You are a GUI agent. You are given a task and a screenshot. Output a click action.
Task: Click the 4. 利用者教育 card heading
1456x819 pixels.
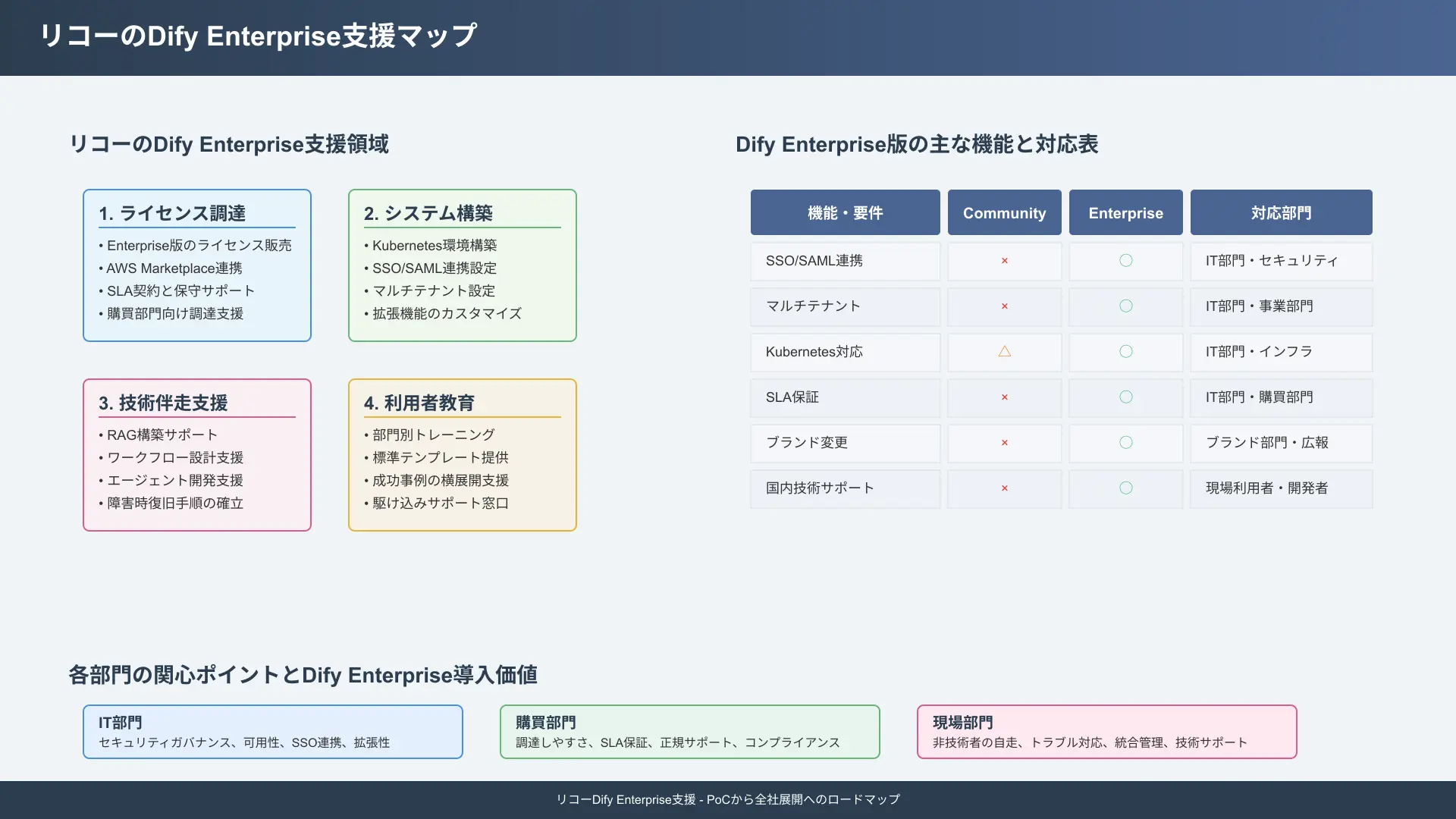[x=419, y=403]
